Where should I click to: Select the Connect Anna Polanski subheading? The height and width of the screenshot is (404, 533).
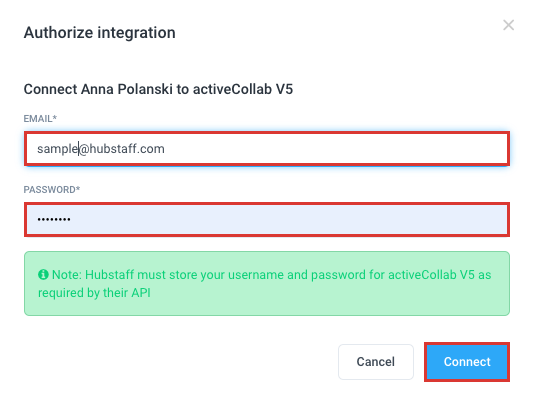[x=158, y=89]
